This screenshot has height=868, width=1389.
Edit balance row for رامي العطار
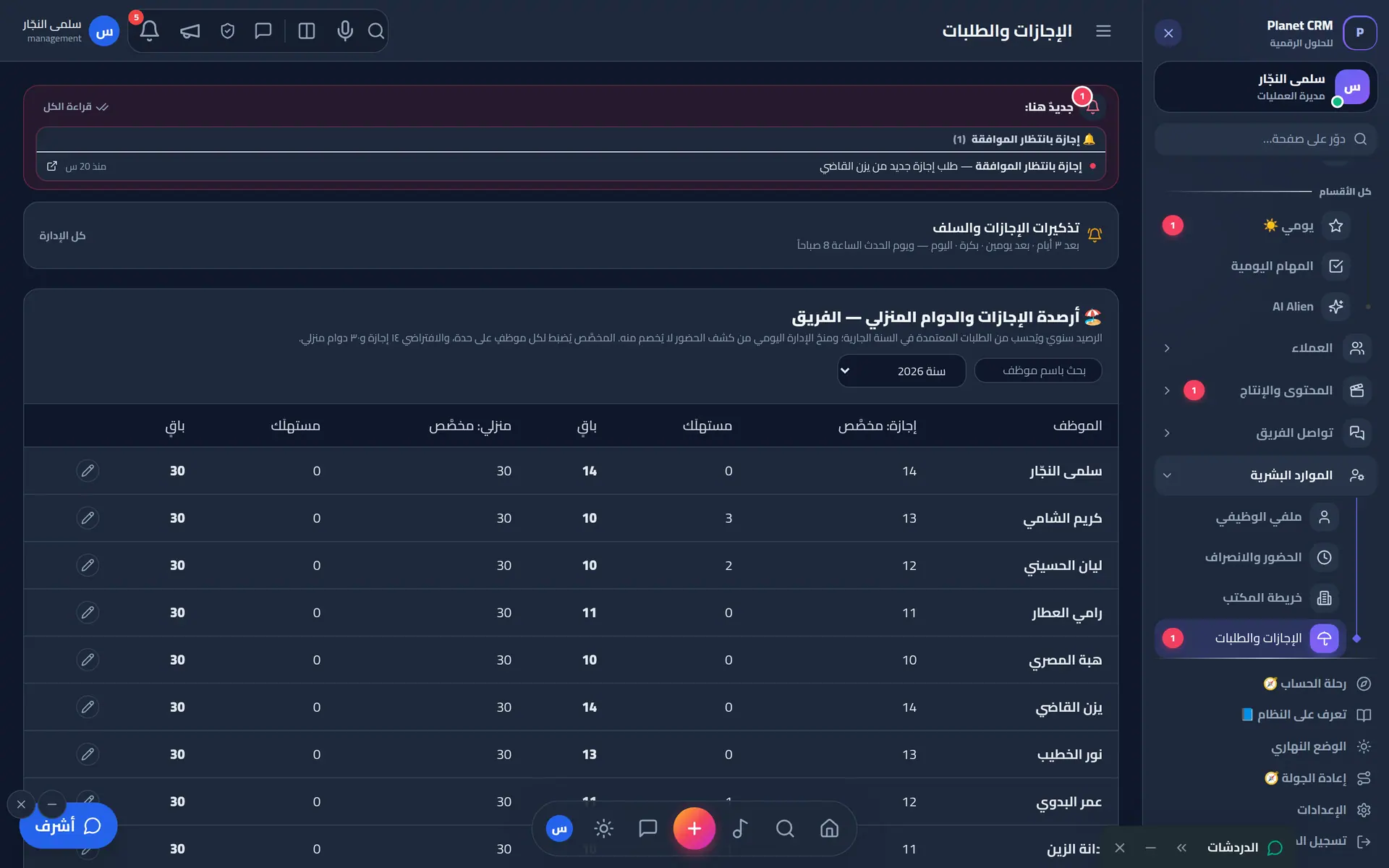(x=88, y=613)
